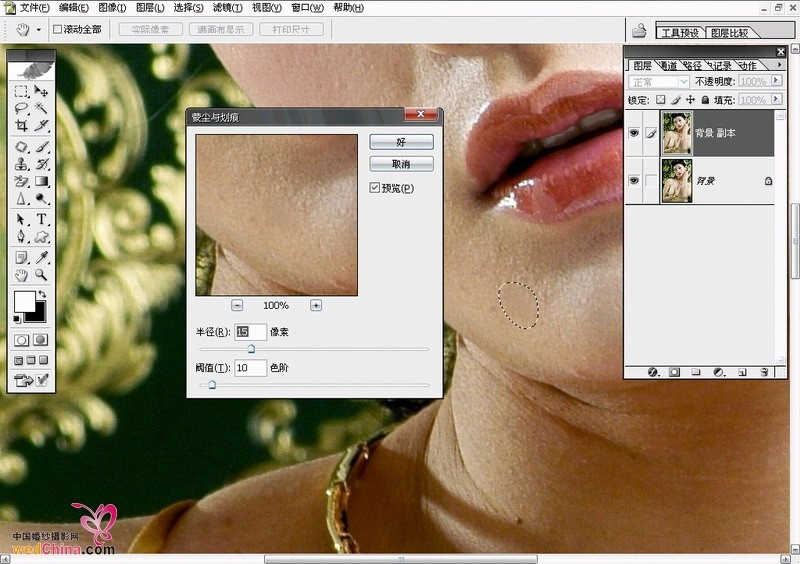
Task: Select the Dodge tool
Action: tap(41, 198)
